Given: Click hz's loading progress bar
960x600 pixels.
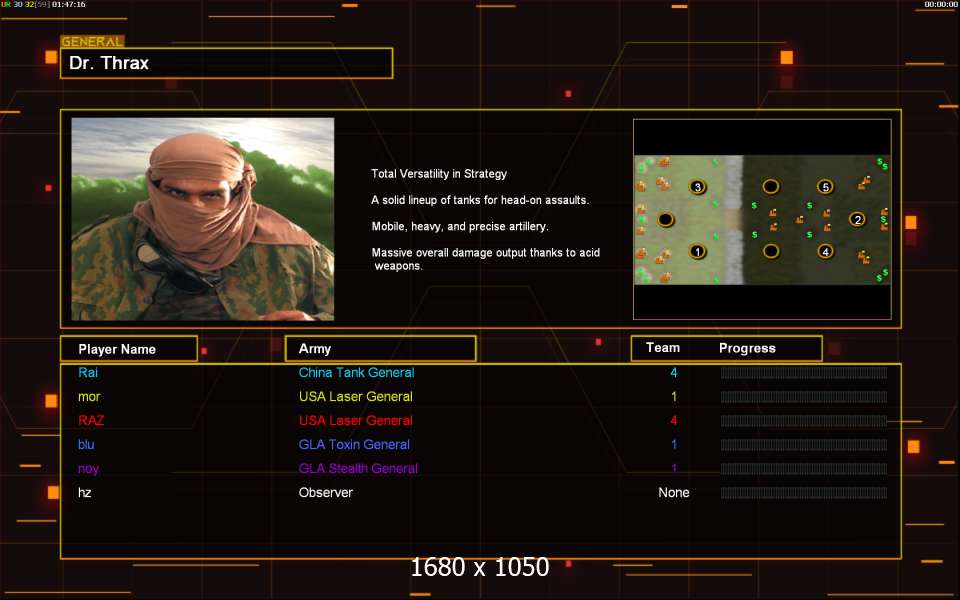Looking at the screenshot, I should coord(804,493).
